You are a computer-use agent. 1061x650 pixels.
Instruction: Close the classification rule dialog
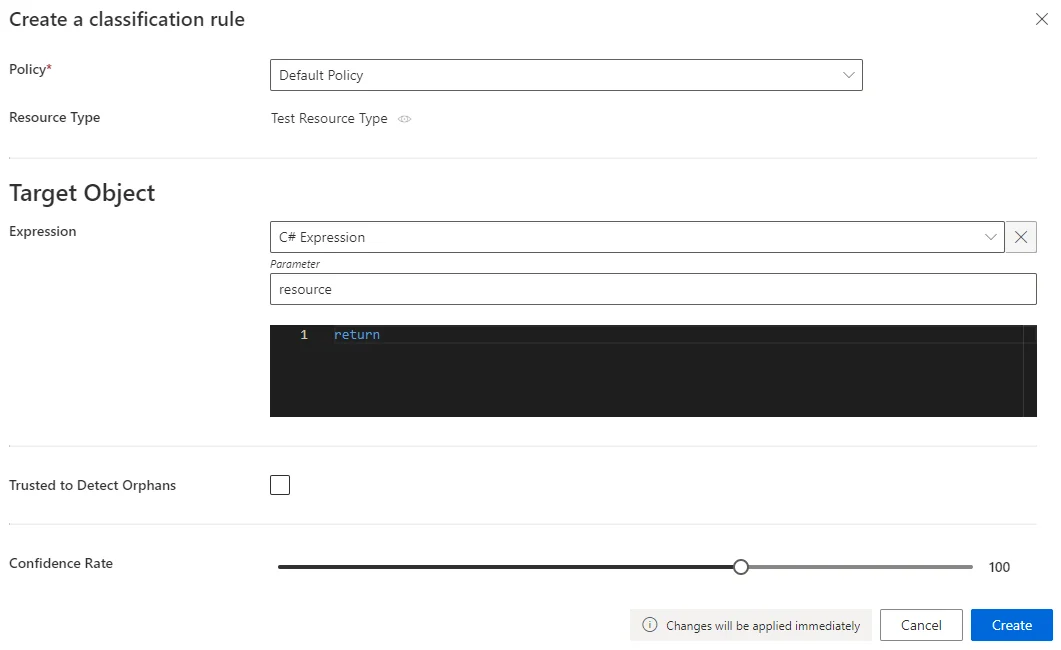(x=1041, y=19)
